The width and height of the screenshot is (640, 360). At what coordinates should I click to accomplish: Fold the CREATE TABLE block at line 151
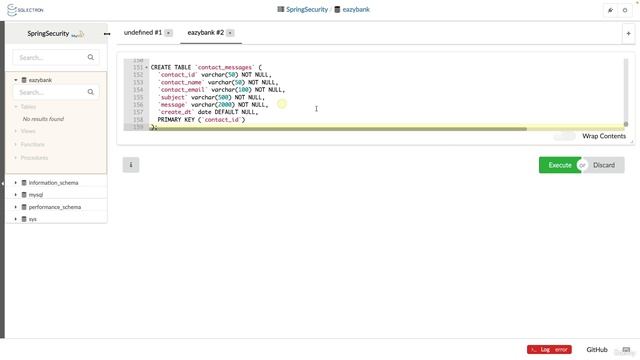(147, 67)
